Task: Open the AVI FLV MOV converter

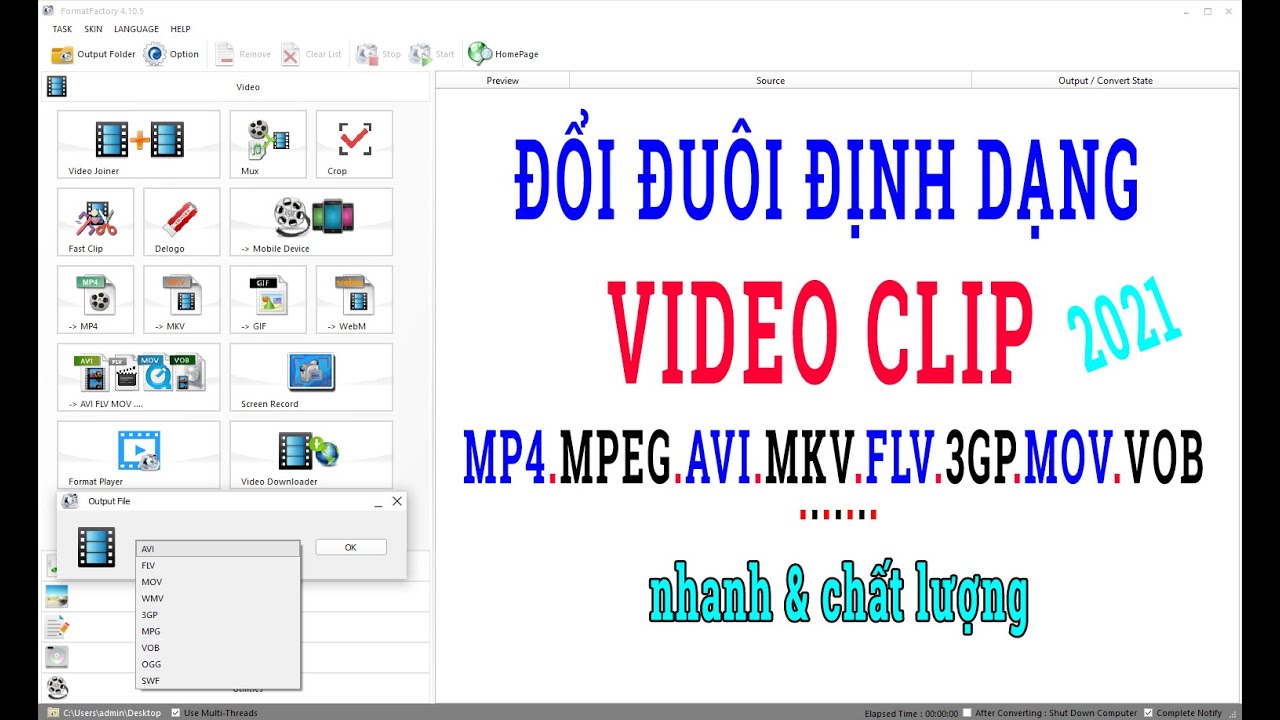Action: (139, 377)
